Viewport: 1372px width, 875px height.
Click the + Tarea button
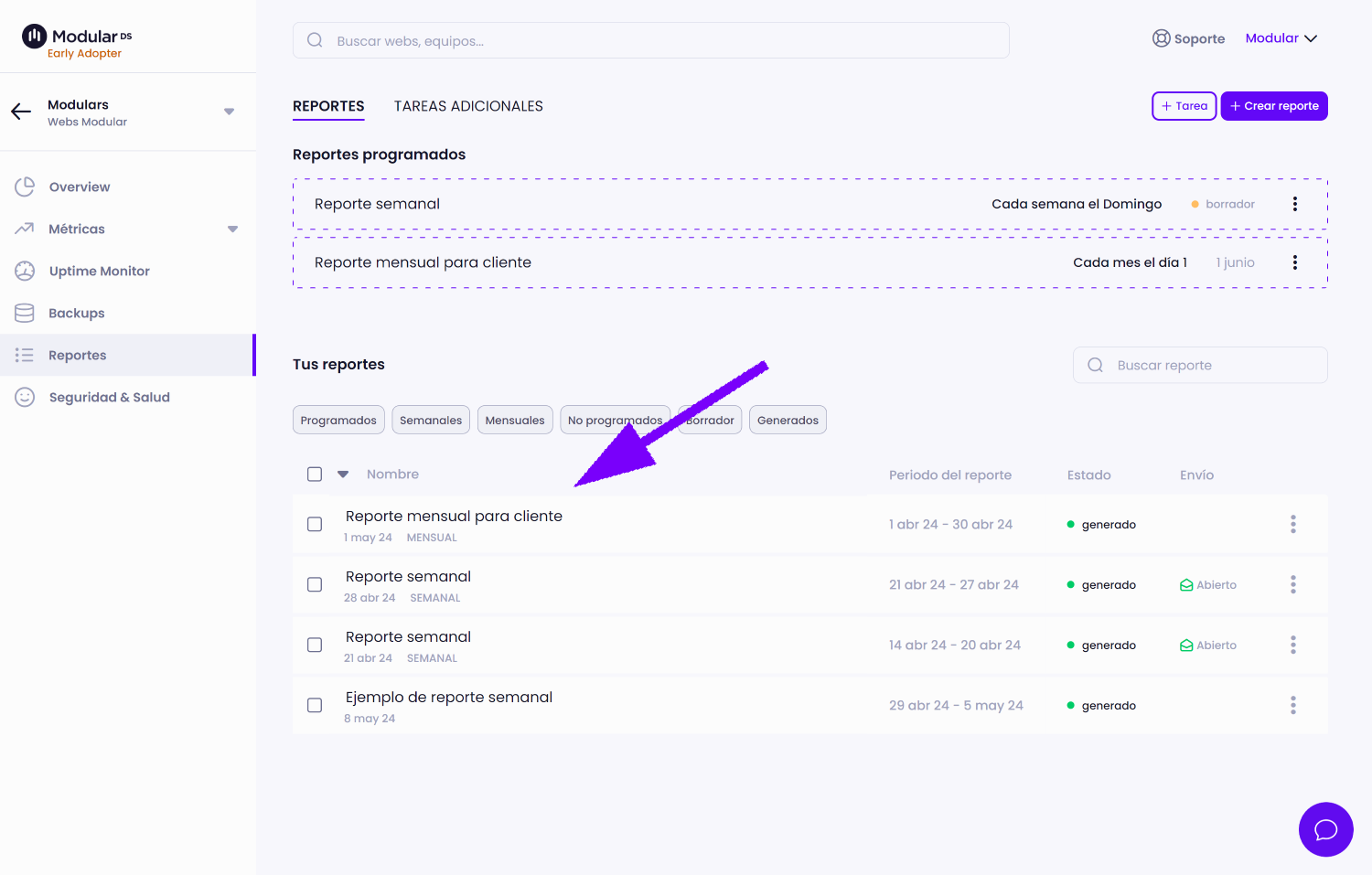(1184, 106)
